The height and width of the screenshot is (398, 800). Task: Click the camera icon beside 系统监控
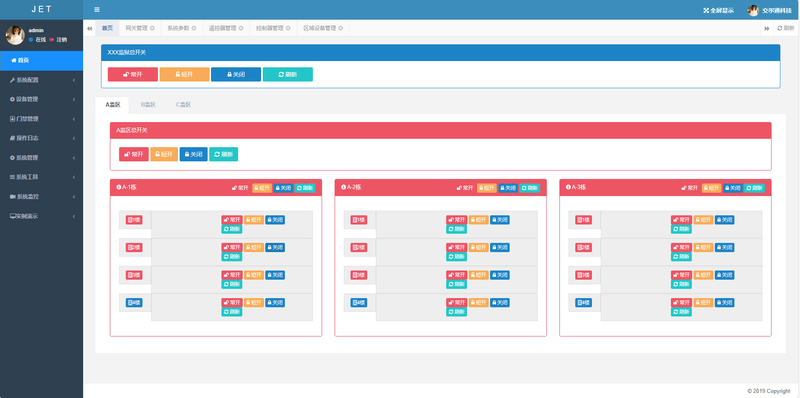coord(12,196)
